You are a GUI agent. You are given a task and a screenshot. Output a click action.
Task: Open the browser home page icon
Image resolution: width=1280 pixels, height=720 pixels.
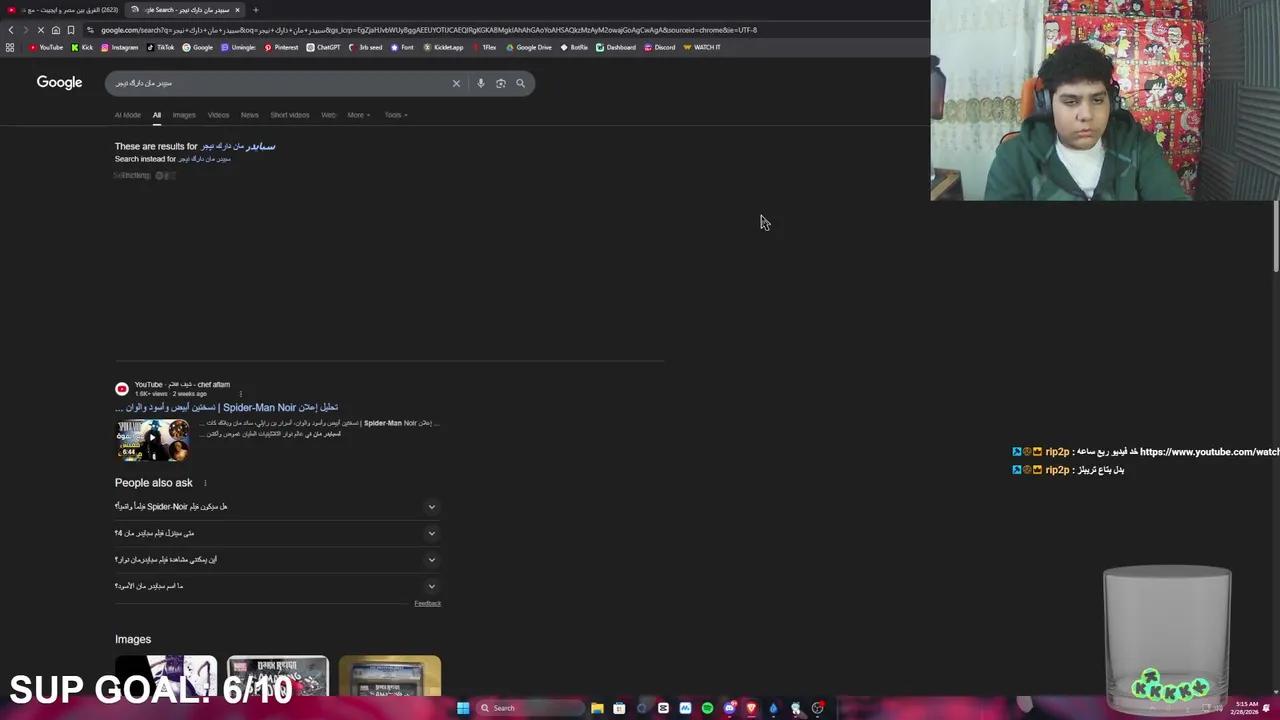click(x=55, y=30)
